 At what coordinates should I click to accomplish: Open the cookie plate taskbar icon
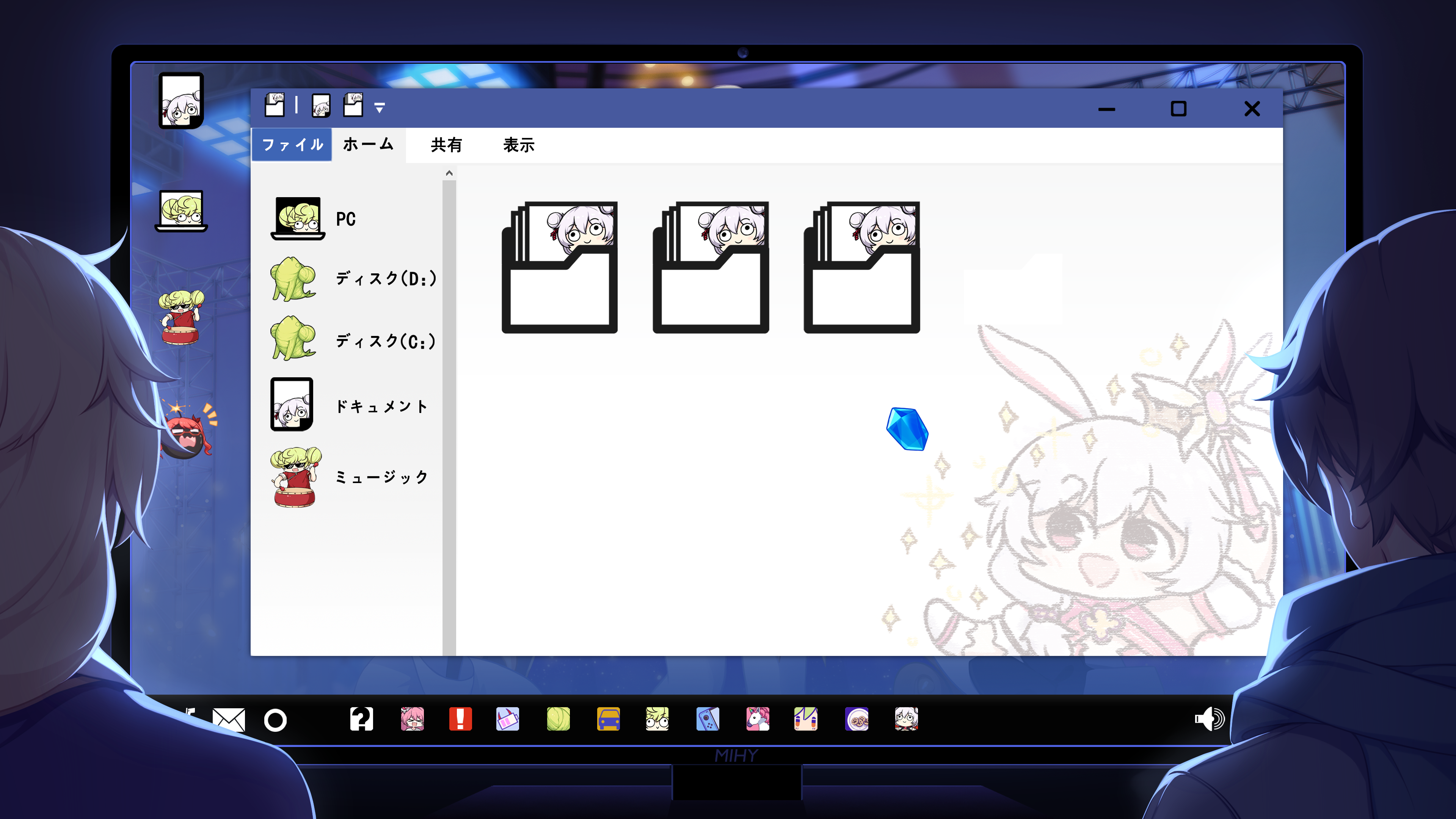(857, 719)
